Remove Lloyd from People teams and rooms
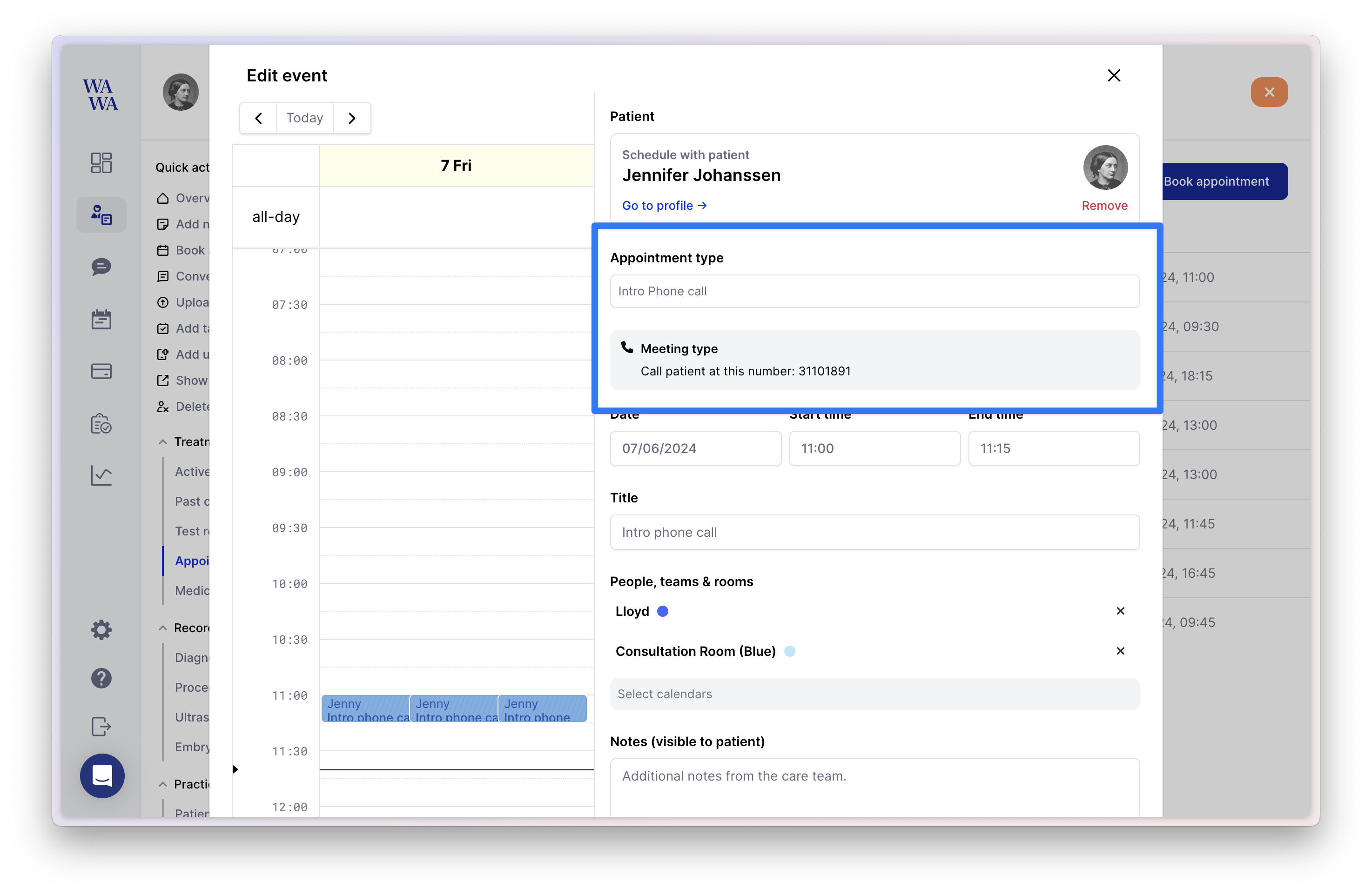The height and width of the screenshot is (895, 1372). point(1121,611)
